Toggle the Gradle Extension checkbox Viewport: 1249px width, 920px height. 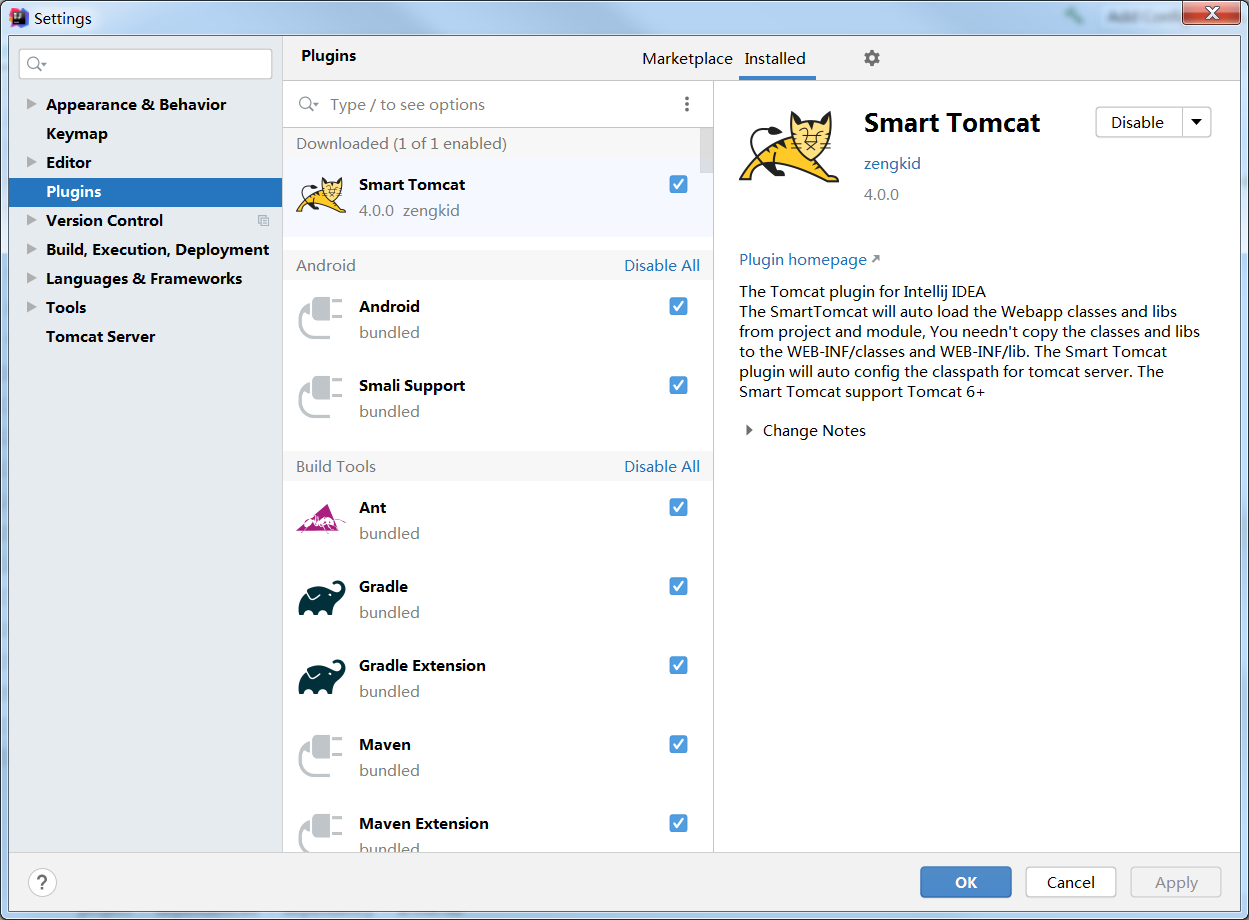(x=678, y=665)
